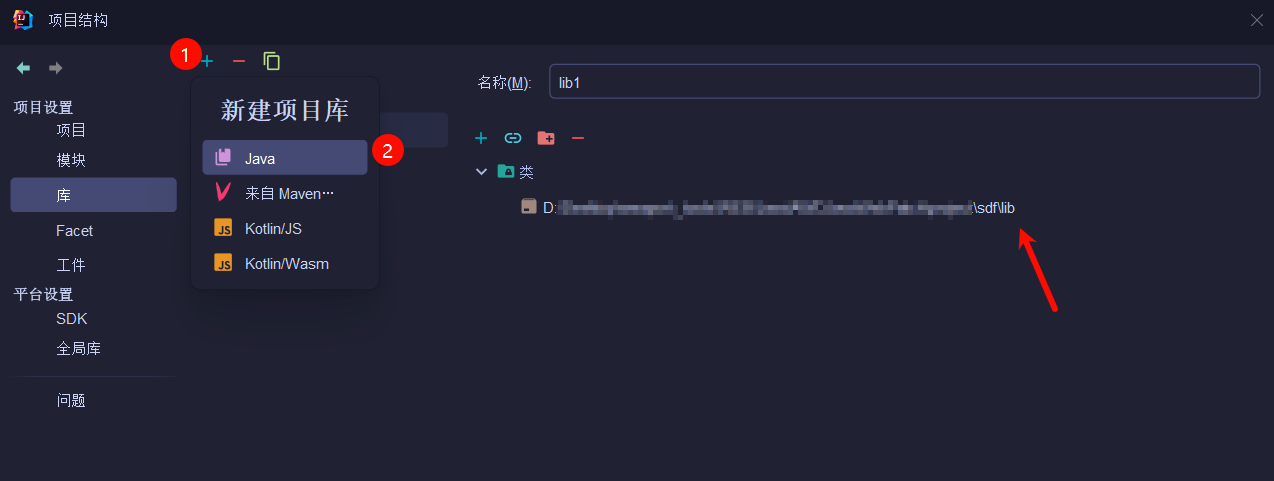Viewport: 1274px width, 481px height.
Task: Switch to the Facet section
Action: coord(74,231)
